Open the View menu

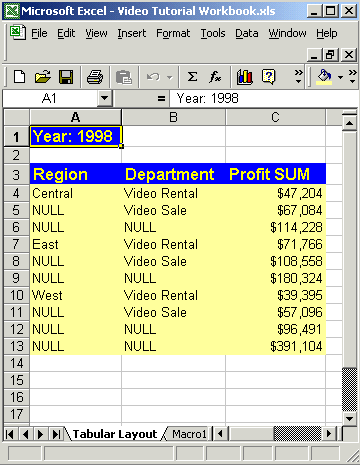click(x=96, y=33)
